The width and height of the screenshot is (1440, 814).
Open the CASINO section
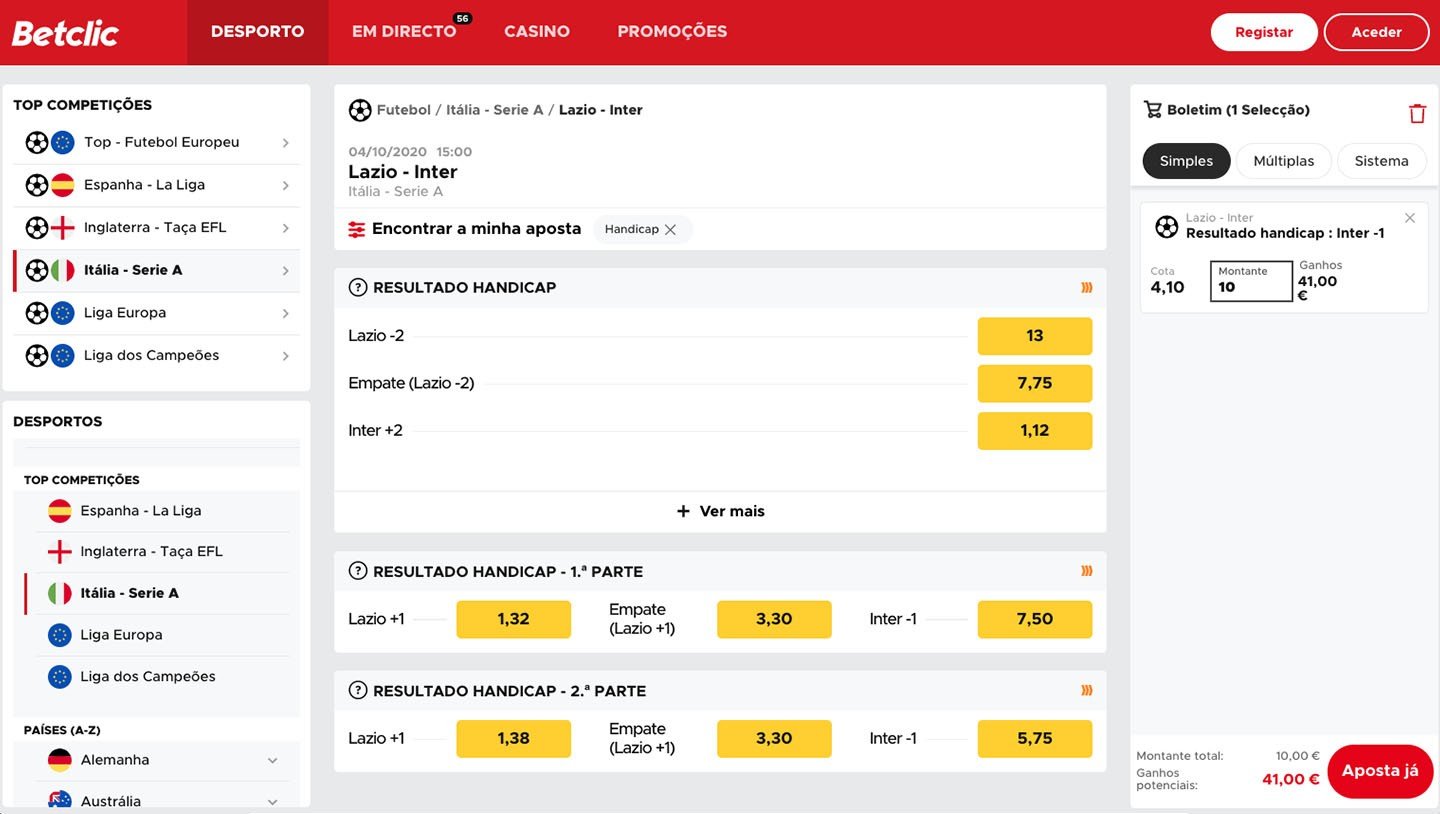537,31
